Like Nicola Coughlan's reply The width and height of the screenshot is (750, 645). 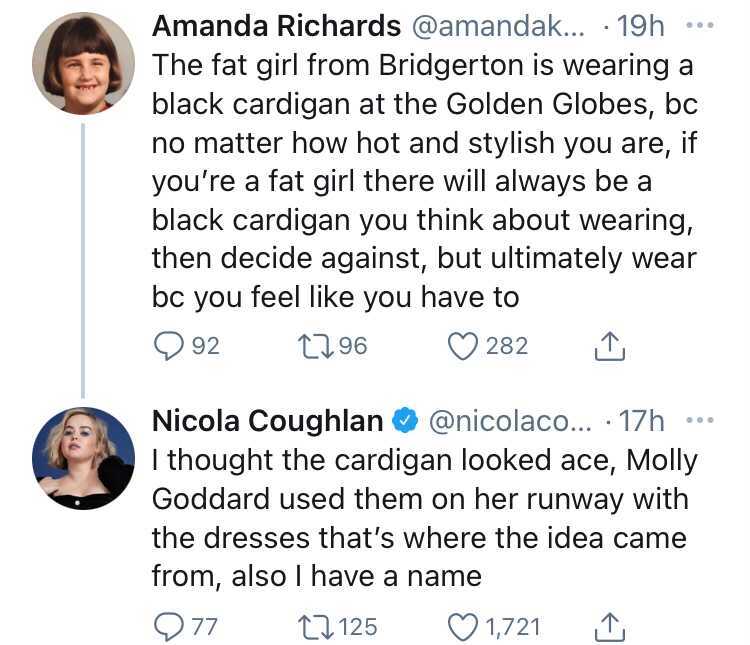tap(461, 627)
